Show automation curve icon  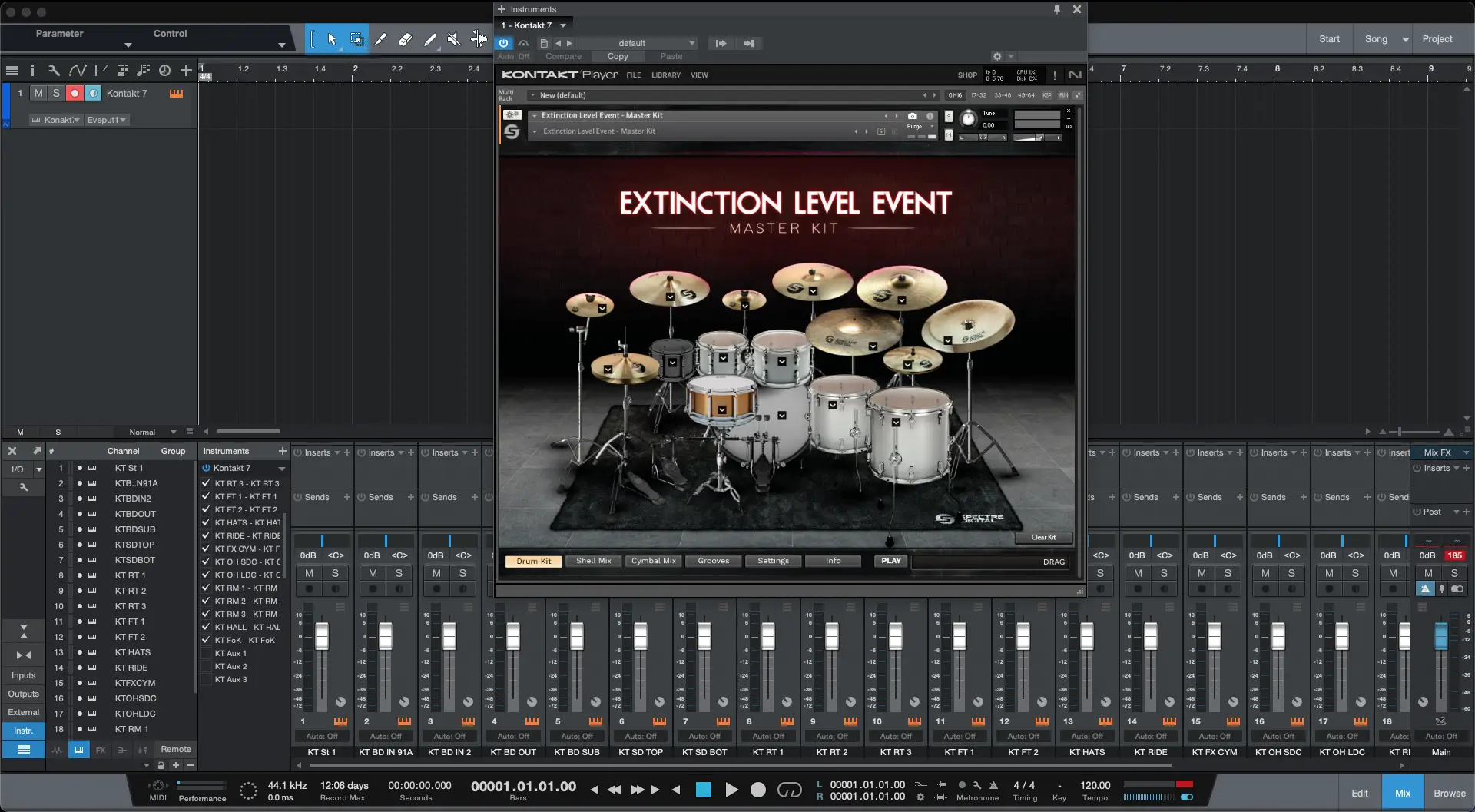pyautogui.click(x=77, y=70)
